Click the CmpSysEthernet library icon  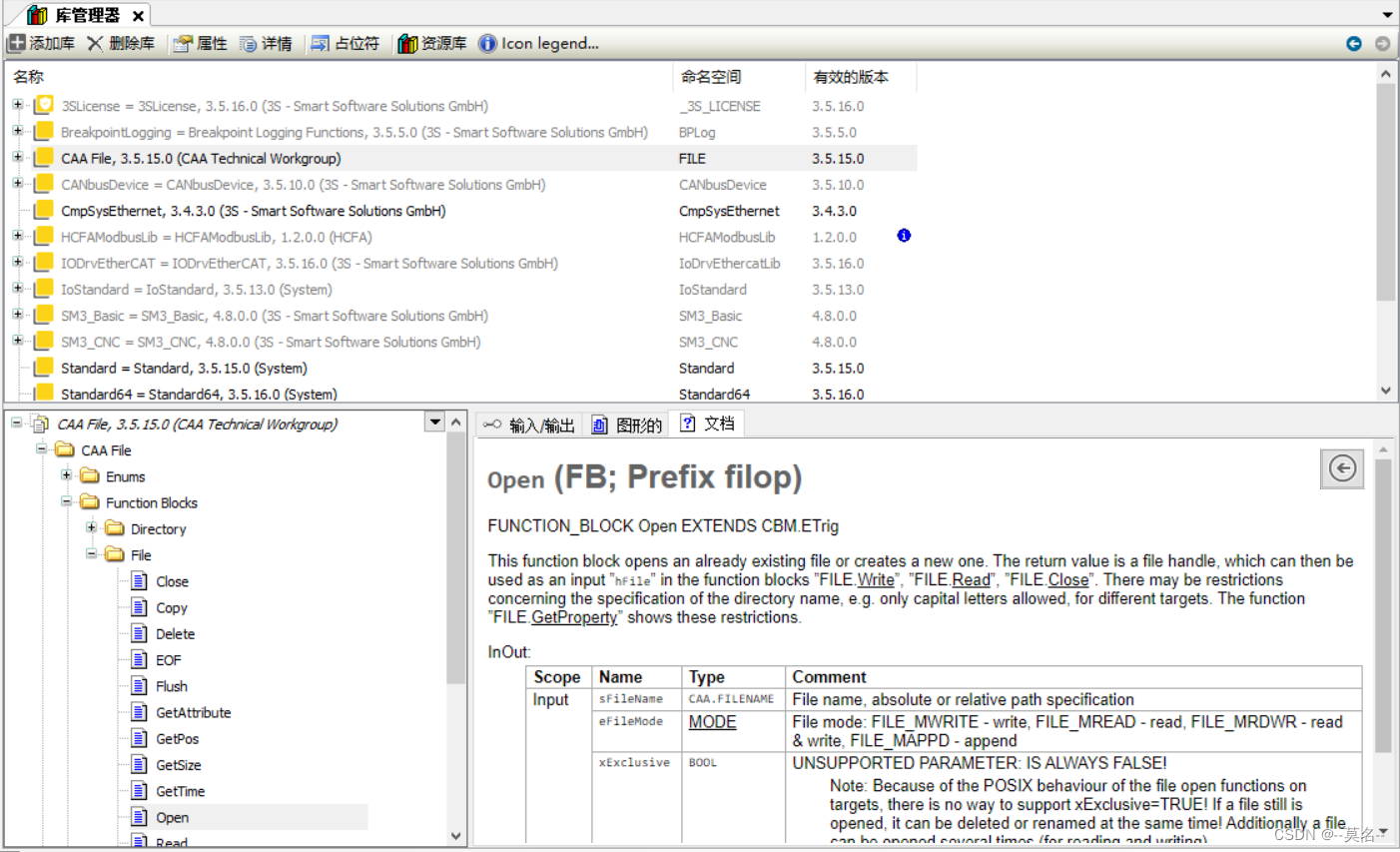(44, 211)
